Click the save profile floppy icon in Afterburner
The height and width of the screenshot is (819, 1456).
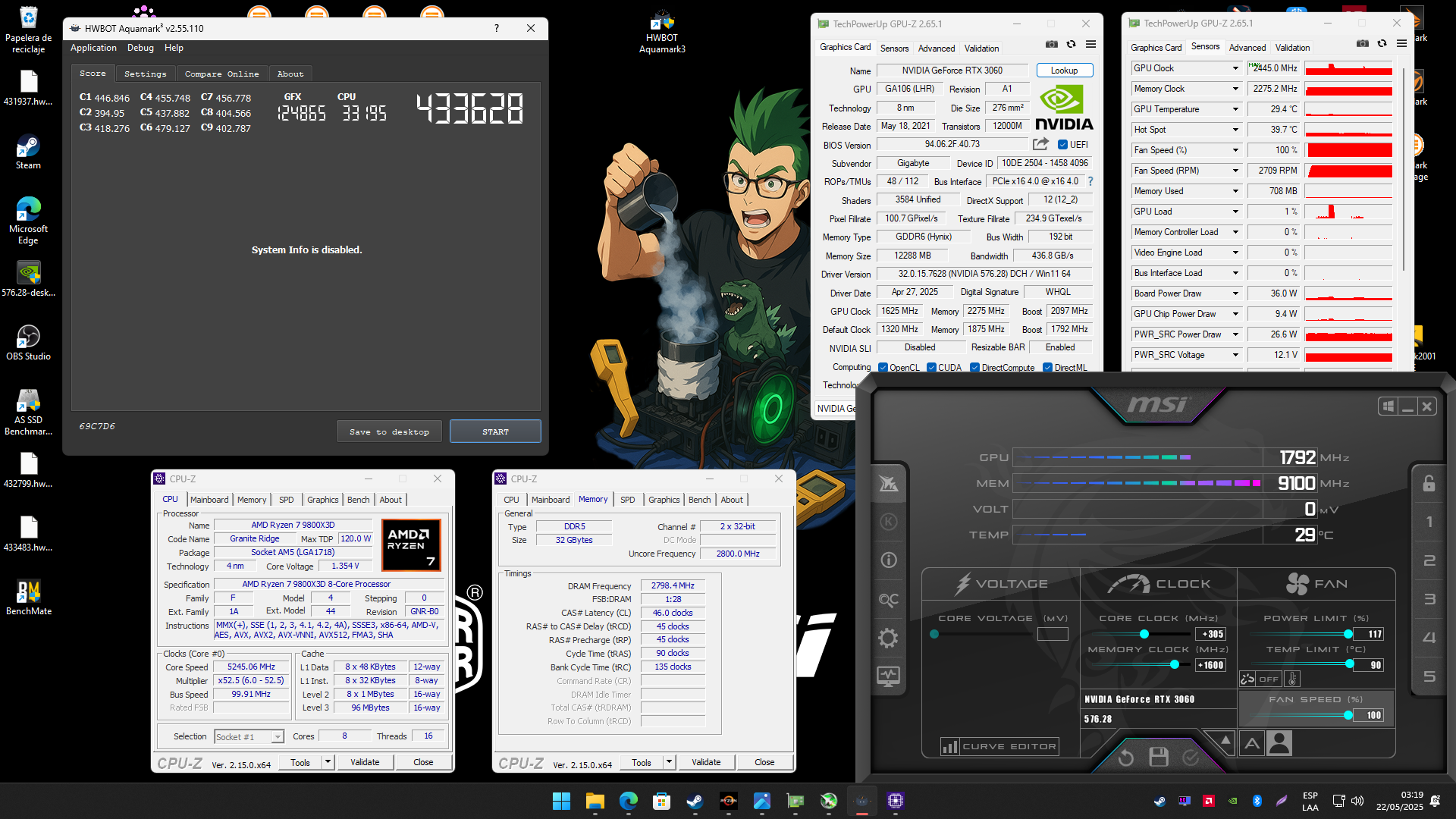tap(1159, 756)
